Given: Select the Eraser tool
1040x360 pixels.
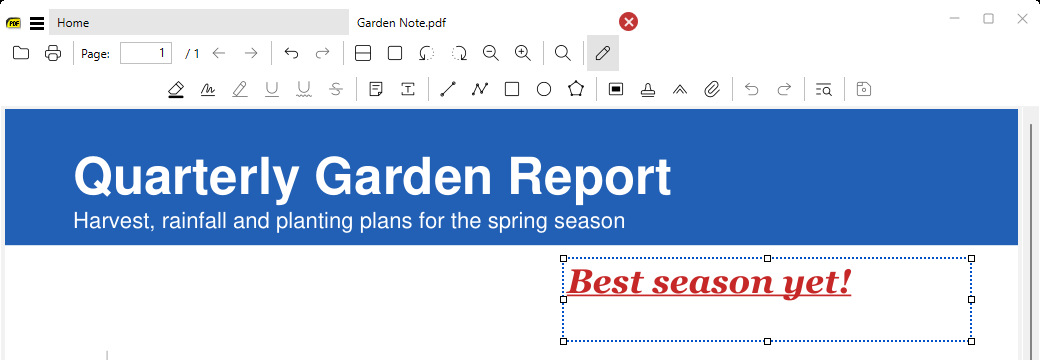Looking at the screenshot, I should (175, 90).
